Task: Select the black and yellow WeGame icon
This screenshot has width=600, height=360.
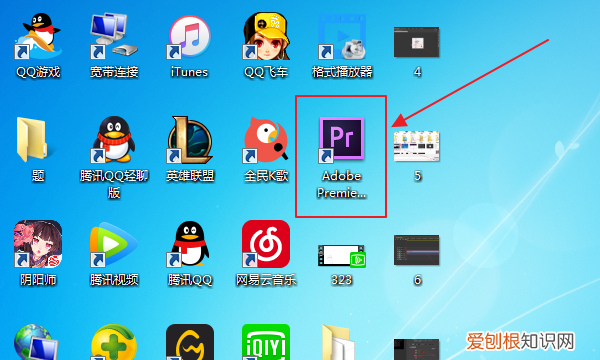Action: pos(190,342)
